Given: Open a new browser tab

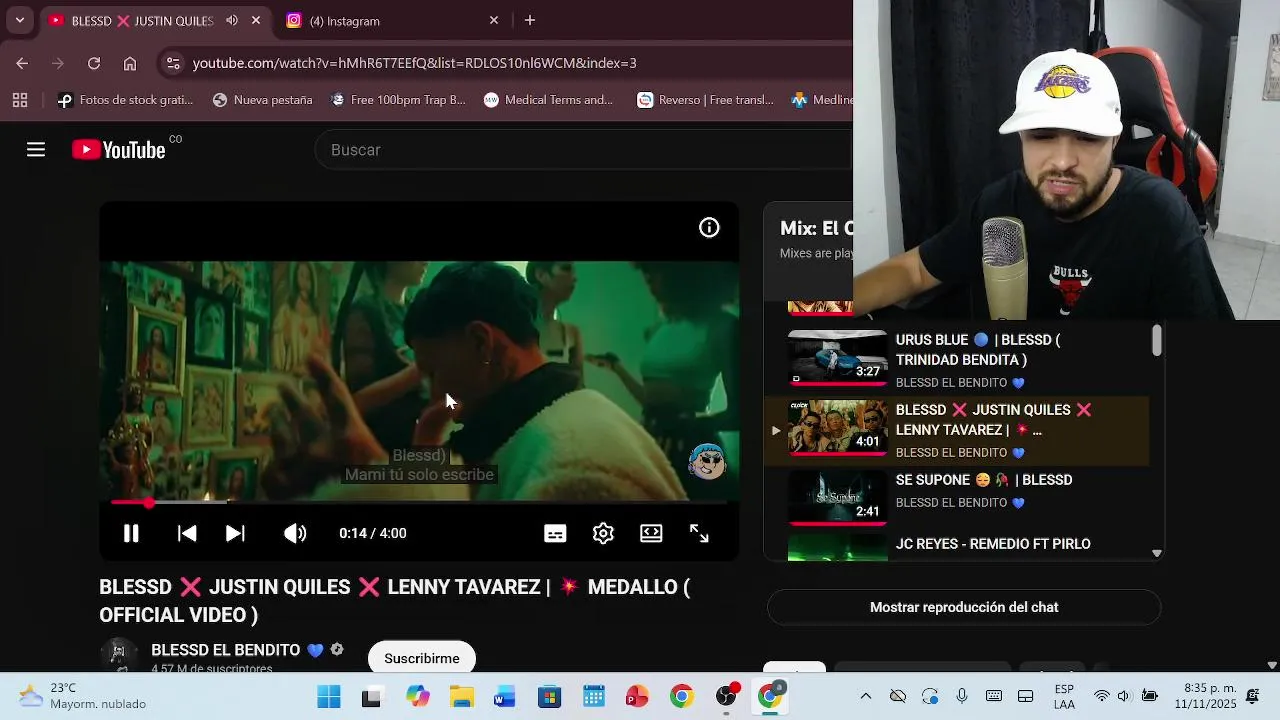Looking at the screenshot, I should 530,20.
